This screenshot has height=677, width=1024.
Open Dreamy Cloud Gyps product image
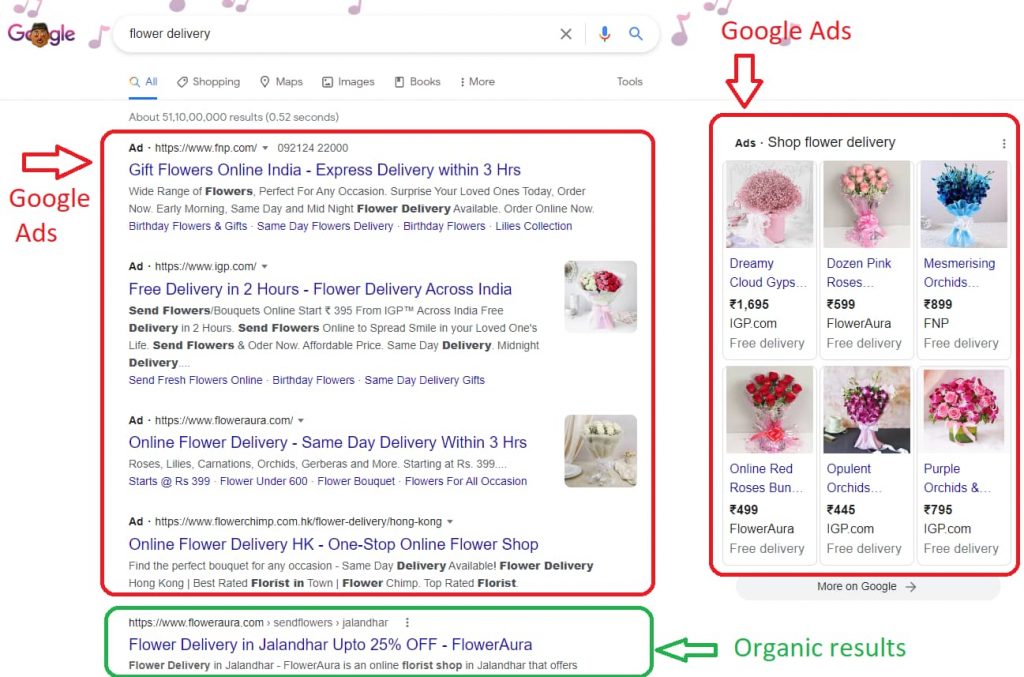(x=769, y=204)
